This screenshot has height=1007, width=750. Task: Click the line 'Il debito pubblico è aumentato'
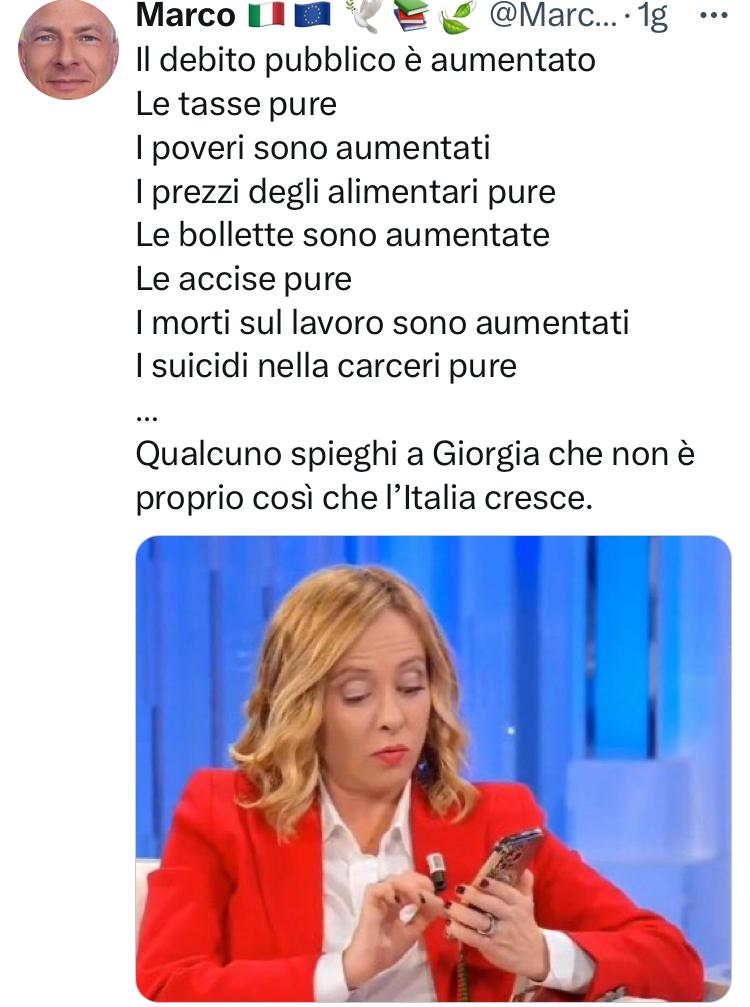click(x=365, y=60)
